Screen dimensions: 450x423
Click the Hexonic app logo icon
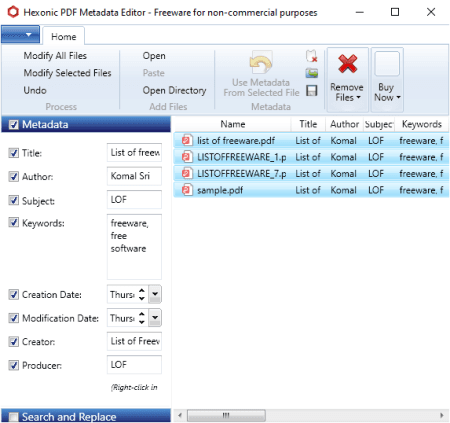pos(13,12)
